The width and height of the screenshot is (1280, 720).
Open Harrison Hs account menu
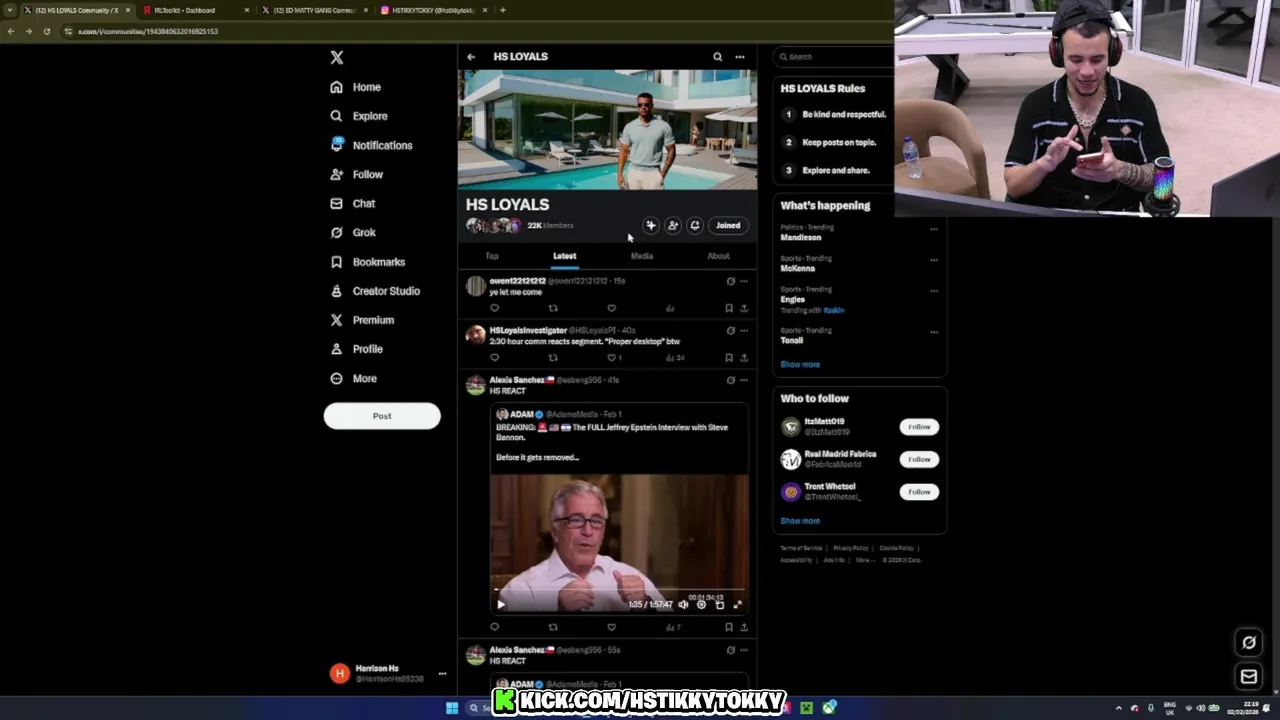coord(389,673)
